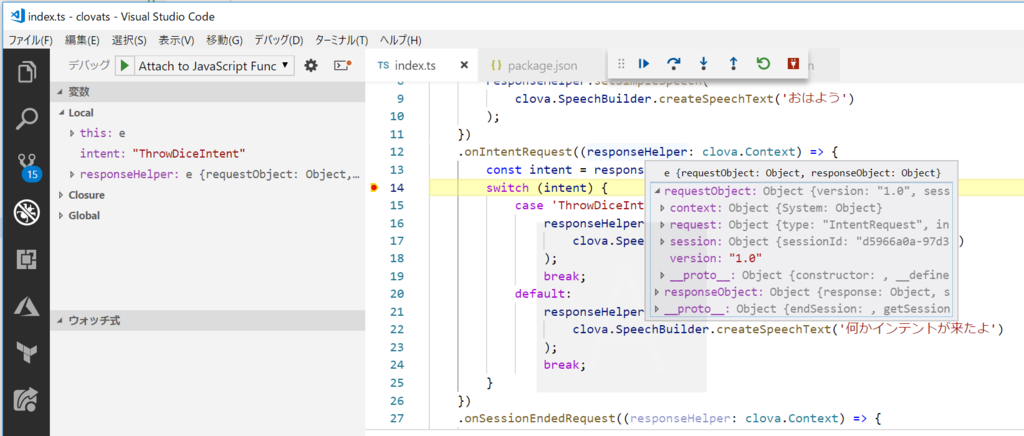Open the debug console icon
The width and height of the screenshot is (1024, 436).
click(x=343, y=65)
